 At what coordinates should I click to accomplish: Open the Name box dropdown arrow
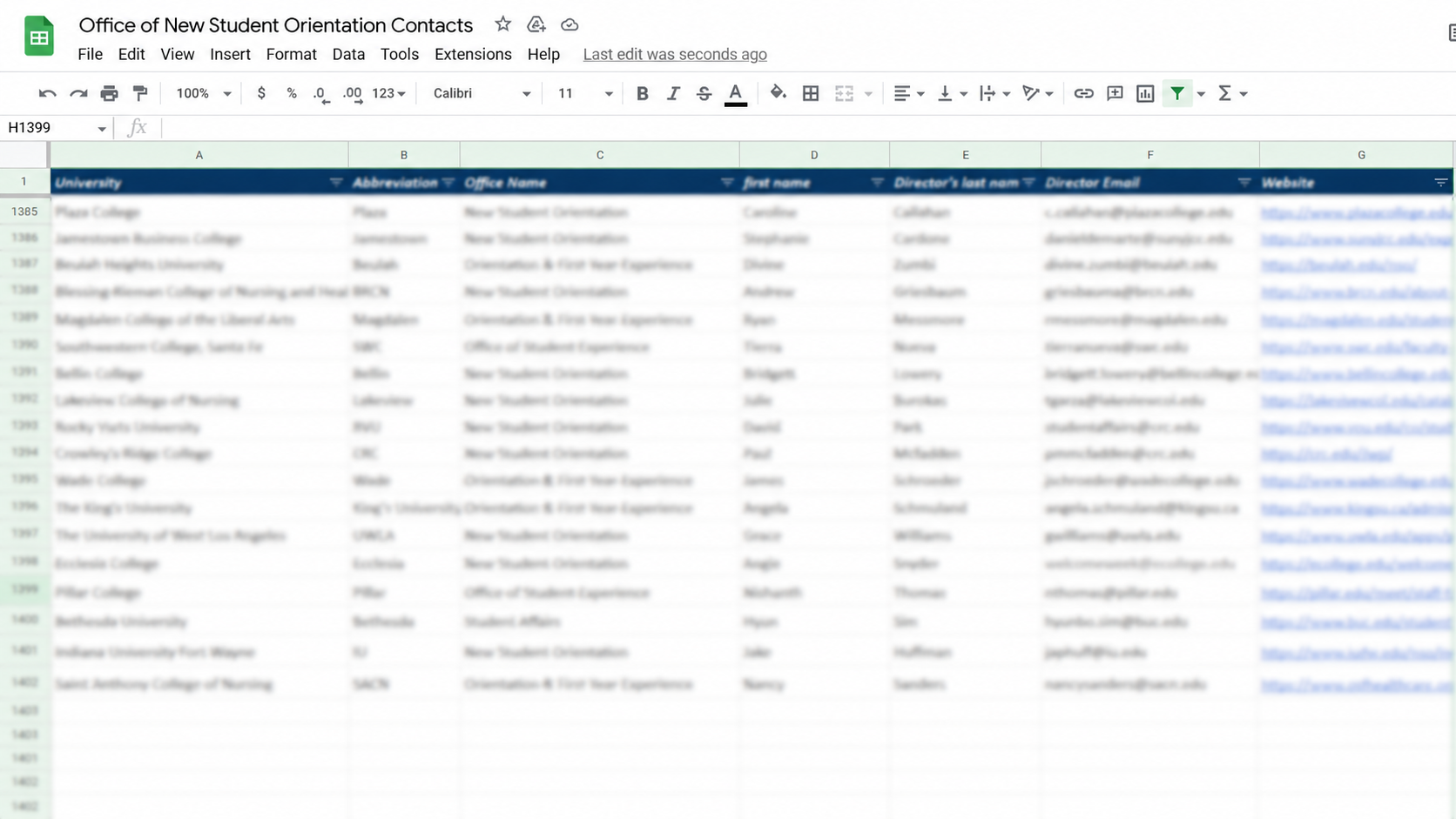pyautogui.click(x=102, y=129)
